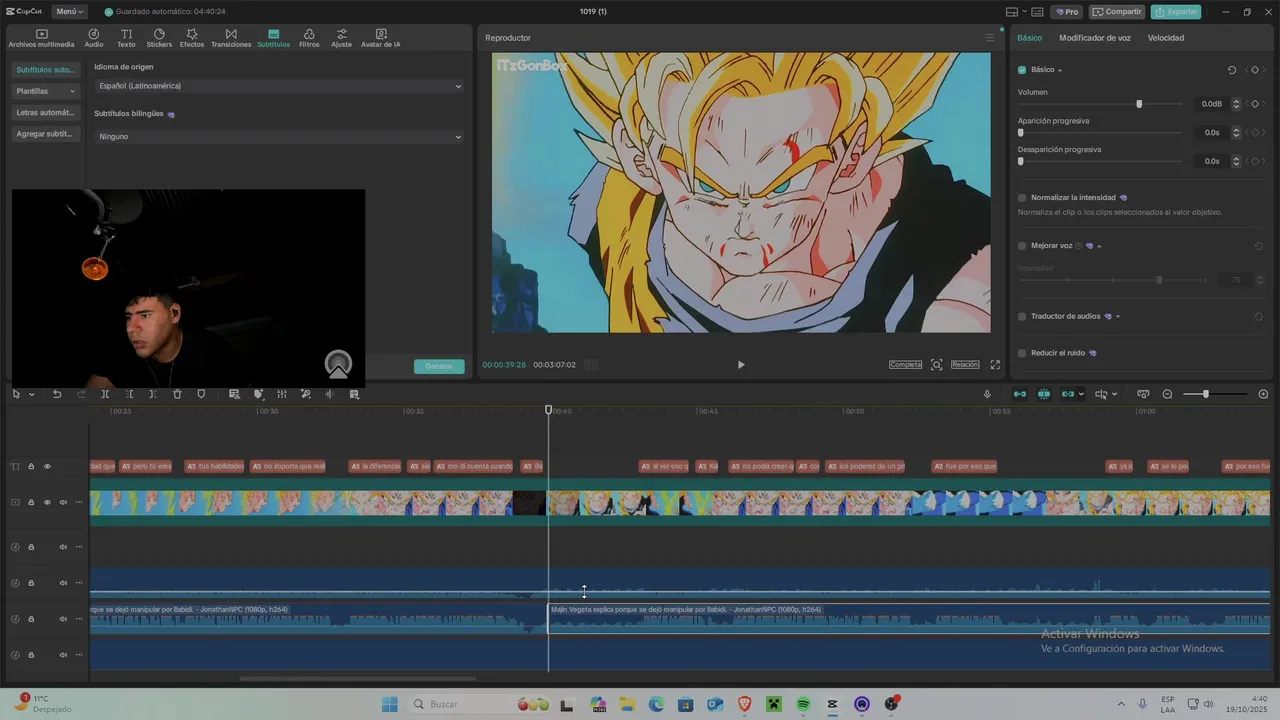Click the Pro badge
Screen dimensions: 1280x720
[1067, 12]
